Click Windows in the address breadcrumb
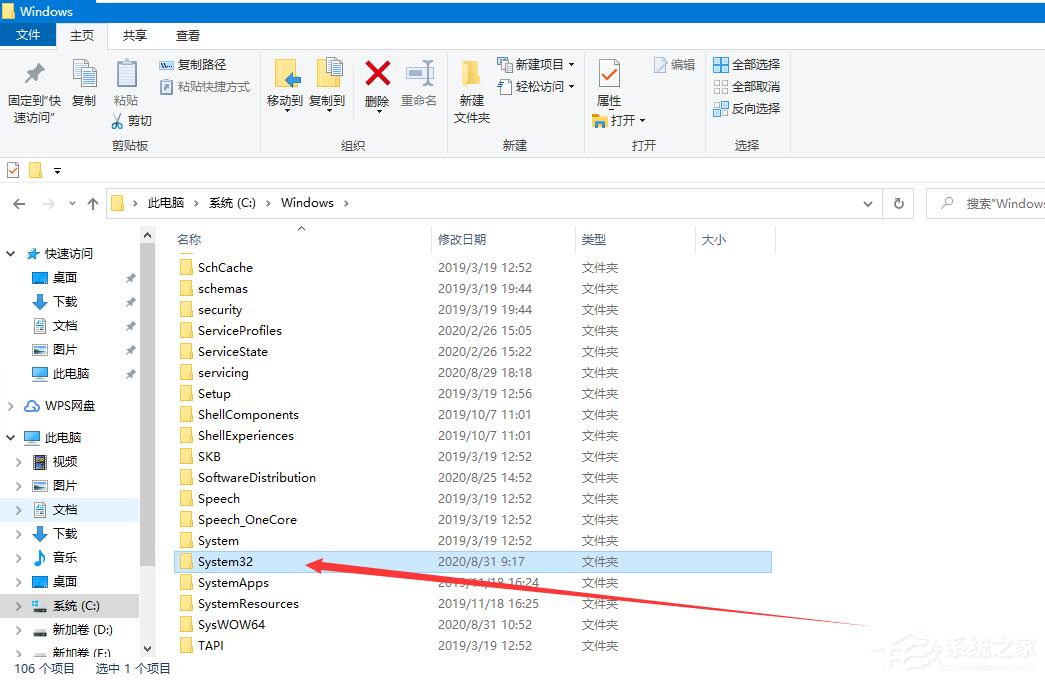The width and height of the screenshot is (1045, 680). [307, 203]
